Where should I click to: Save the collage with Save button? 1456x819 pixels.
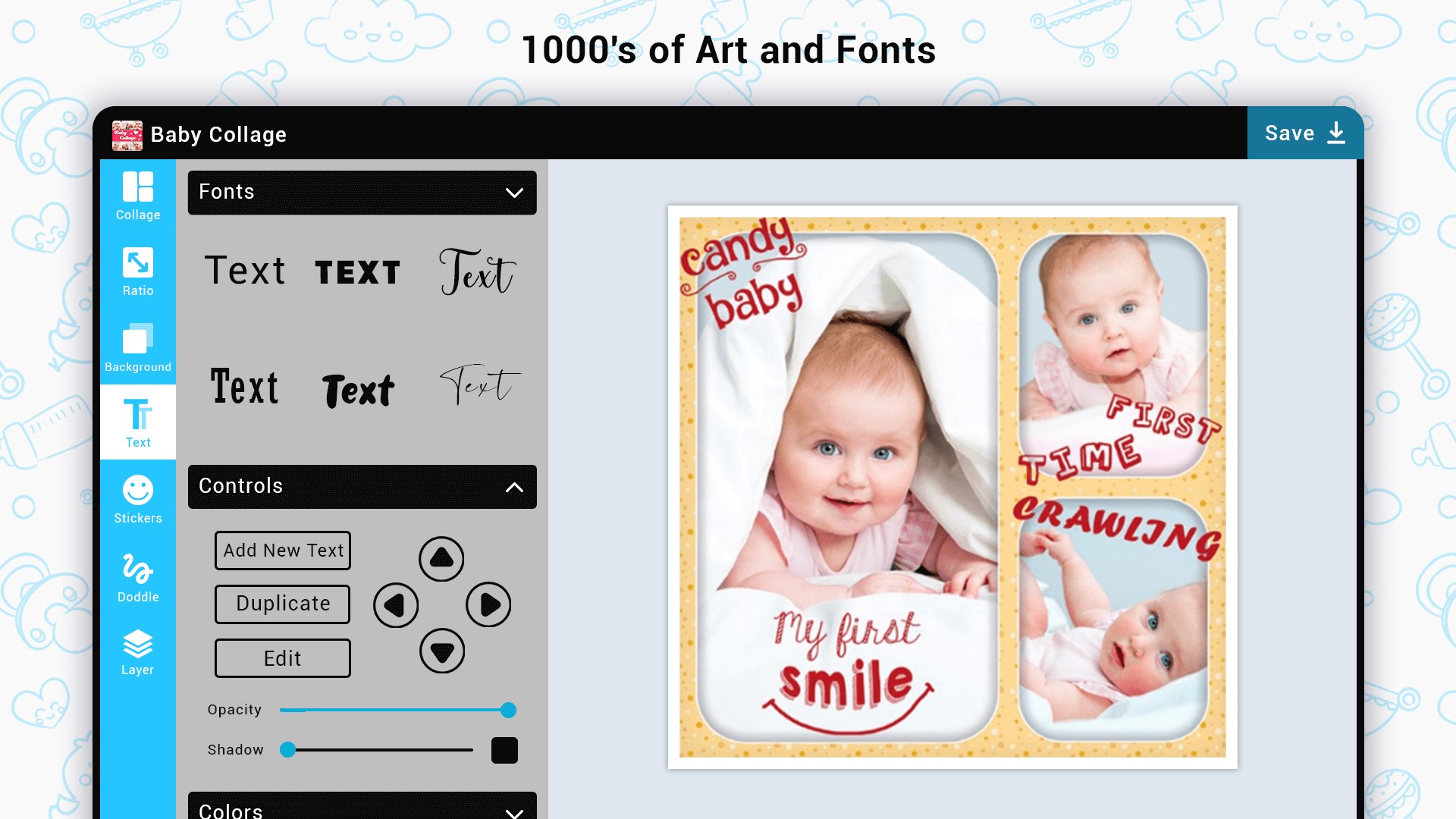coord(1304,133)
